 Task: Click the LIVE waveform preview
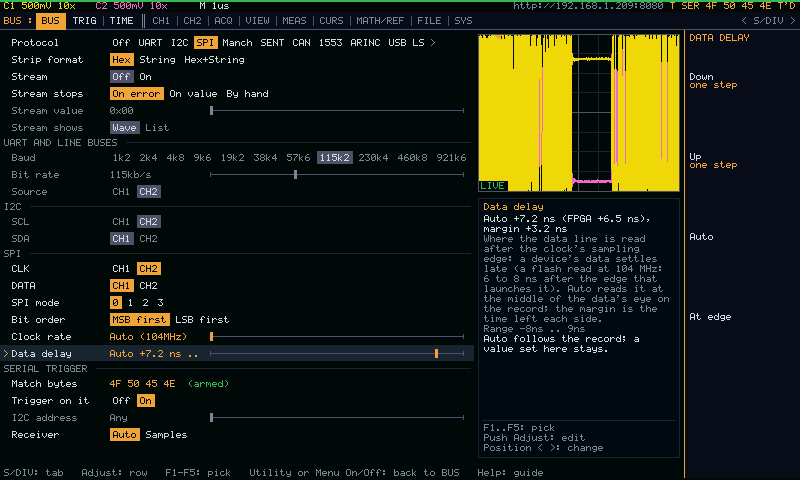tap(579, 113)
